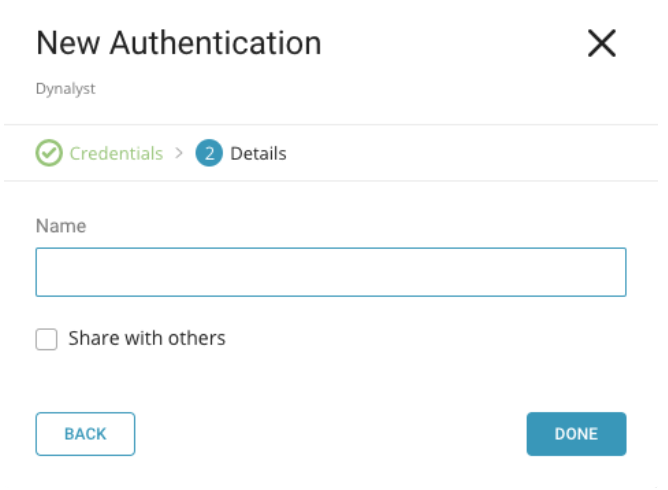Click the New Authentication heading

[178, 43]
